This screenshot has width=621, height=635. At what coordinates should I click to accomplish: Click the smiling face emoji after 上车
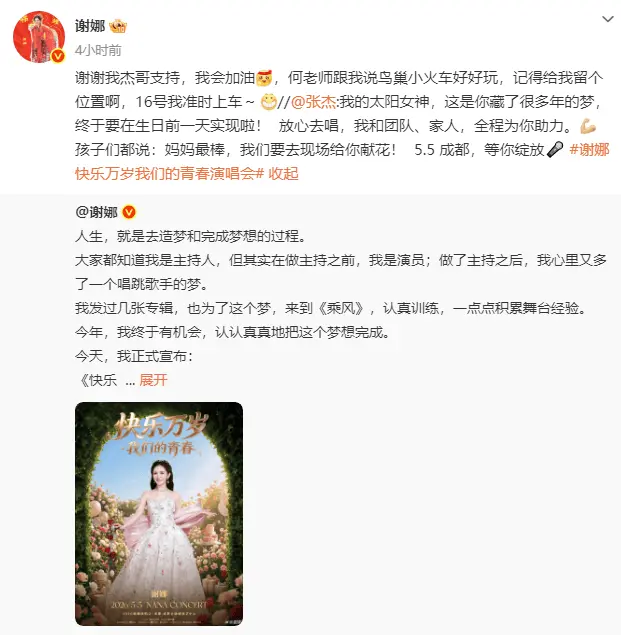[x=269, y=102]
